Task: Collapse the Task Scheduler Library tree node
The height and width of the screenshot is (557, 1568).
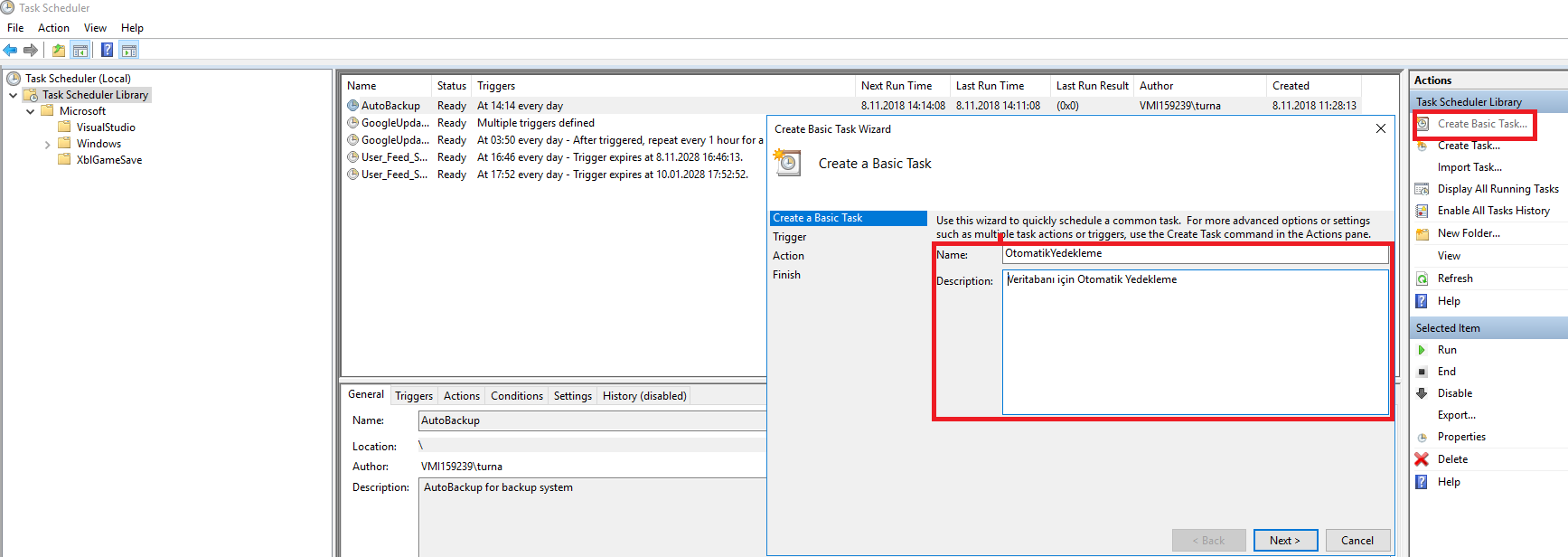Action: pyautogui.click(x=13, y=95)
